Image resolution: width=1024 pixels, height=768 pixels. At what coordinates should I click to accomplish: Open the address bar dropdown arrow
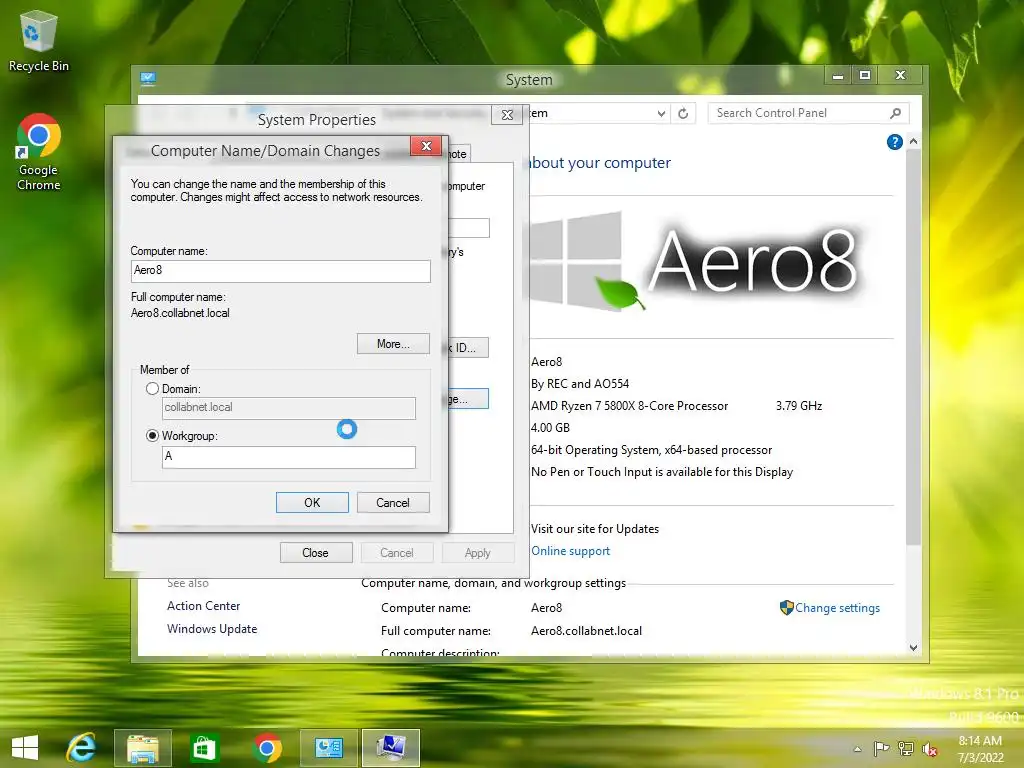(x=661, y=114)
